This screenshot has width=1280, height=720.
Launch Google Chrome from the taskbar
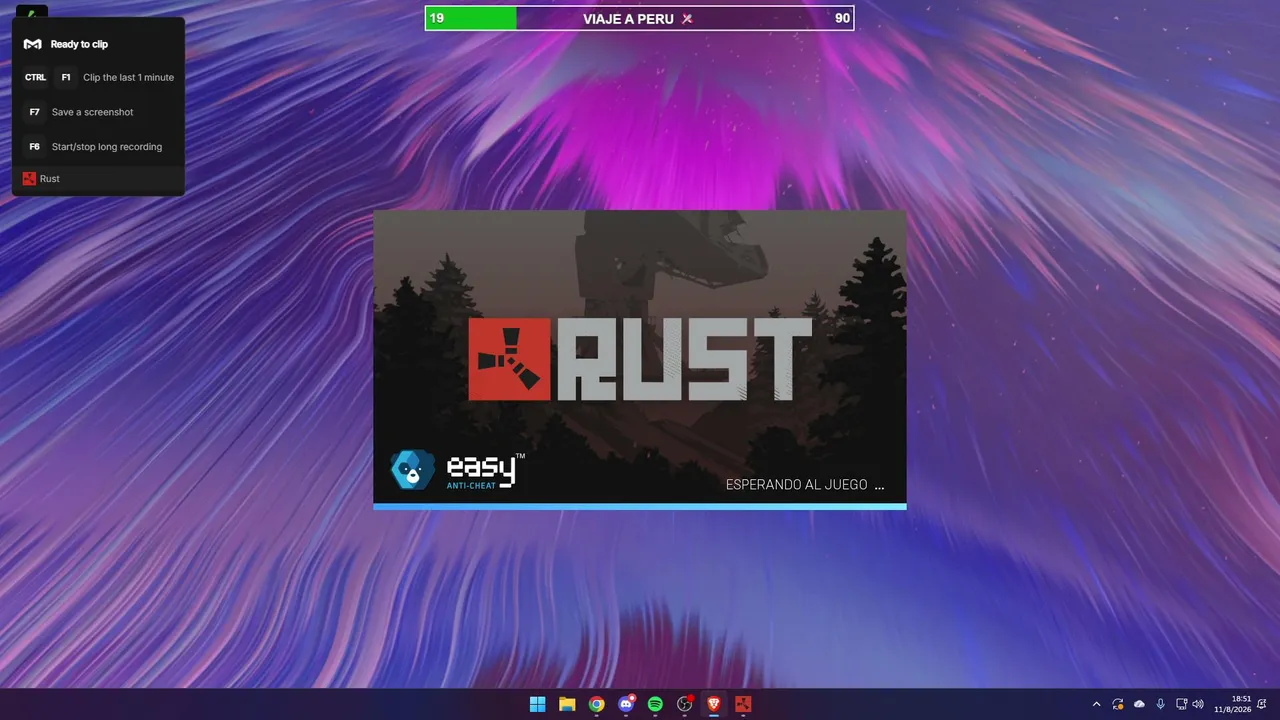(x=596, y=704)
